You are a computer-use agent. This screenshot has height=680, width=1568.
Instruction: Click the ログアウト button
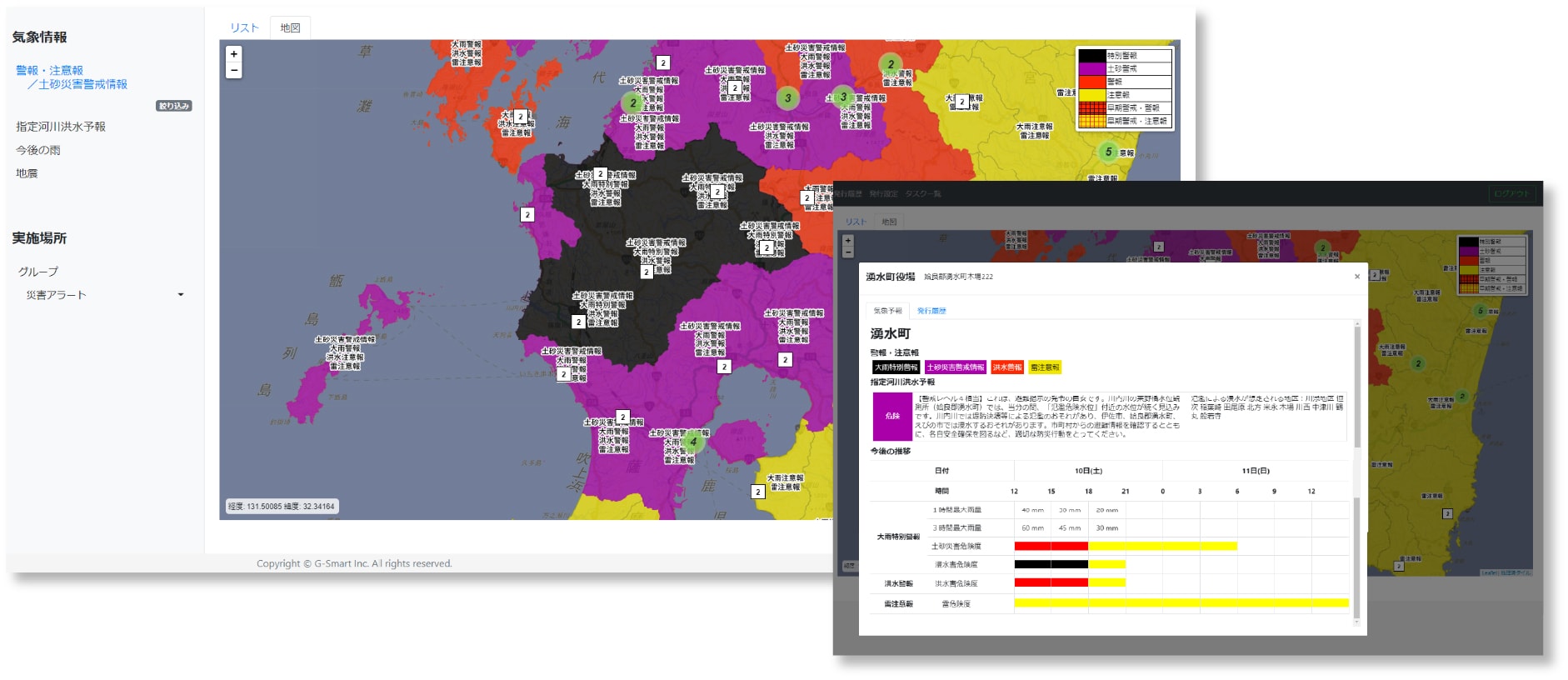(1511, 193)
